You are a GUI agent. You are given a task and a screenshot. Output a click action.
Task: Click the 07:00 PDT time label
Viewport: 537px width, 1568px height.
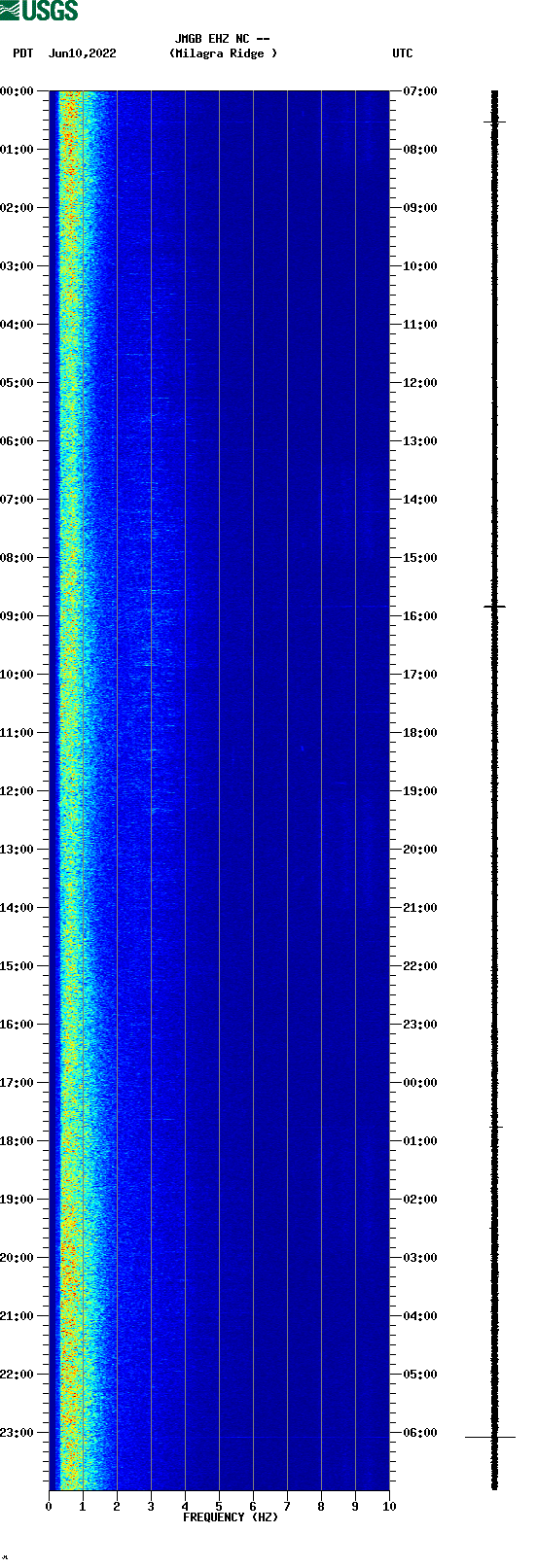(18, 500)
